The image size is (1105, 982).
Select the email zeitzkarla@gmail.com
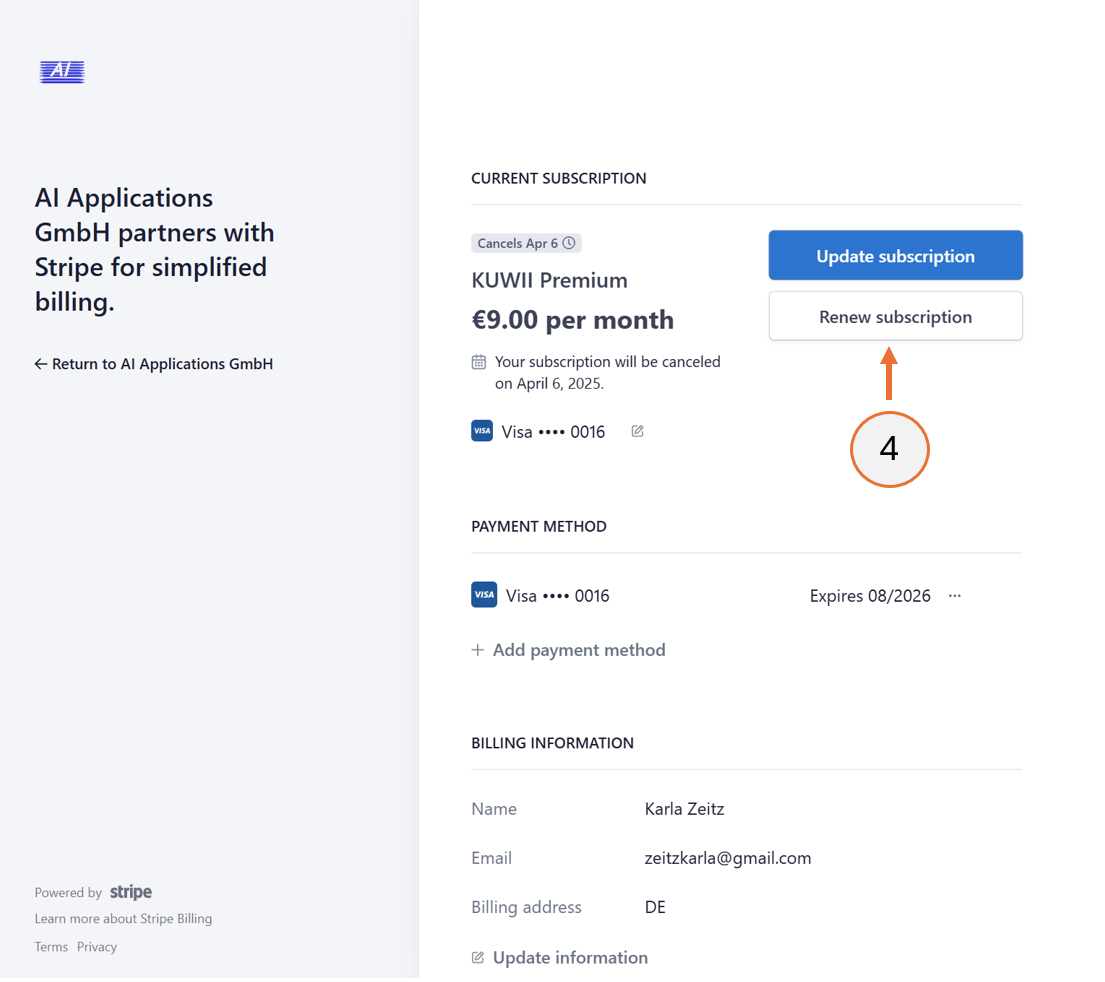(728, 857)
